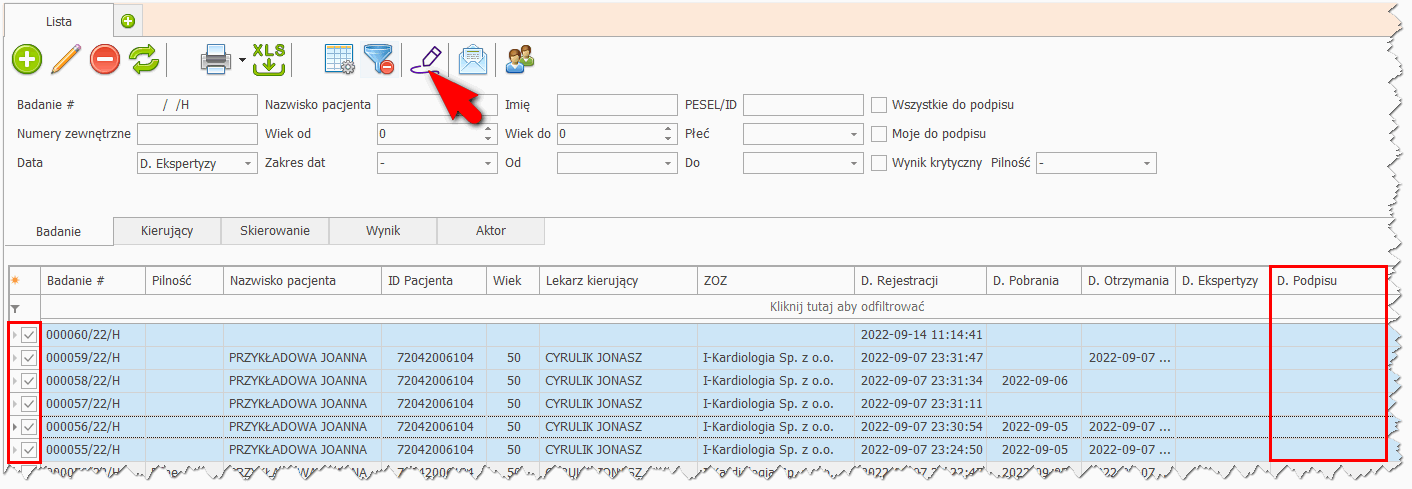Image resolution: width=1412 pixels, height=489 pixels.
Task: Click the red delete record icon
Action: pos(105,60)
